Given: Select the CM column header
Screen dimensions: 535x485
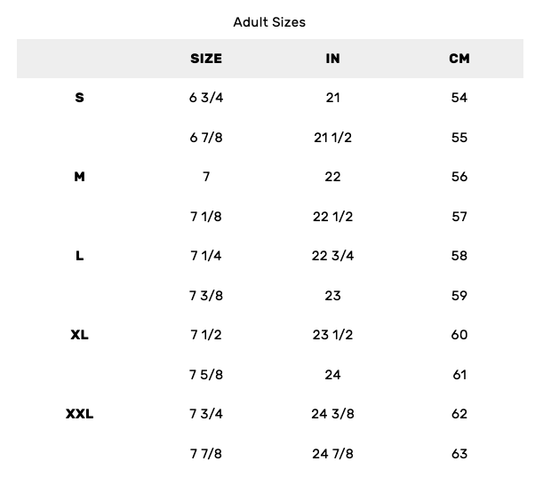Looking at the screenshot, I should coord(459,58).
